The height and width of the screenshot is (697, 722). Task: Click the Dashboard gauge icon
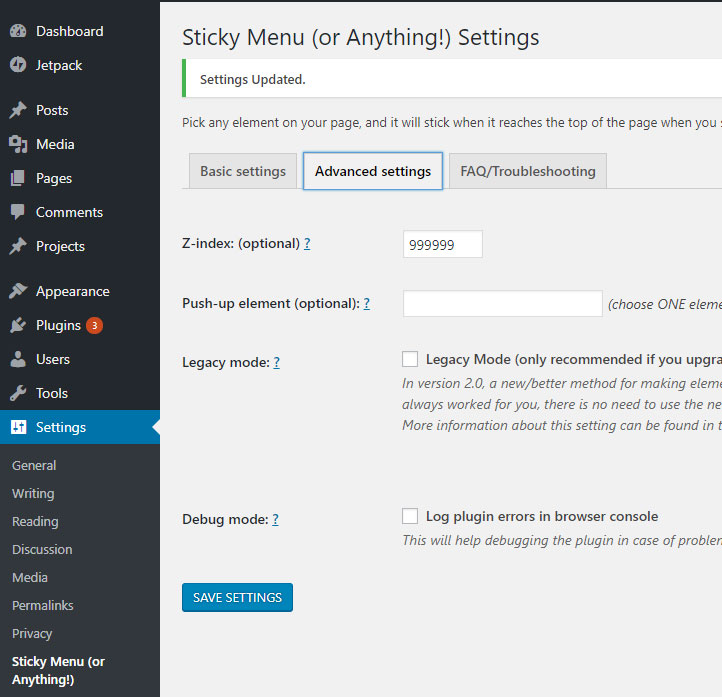tap(18, 31)
